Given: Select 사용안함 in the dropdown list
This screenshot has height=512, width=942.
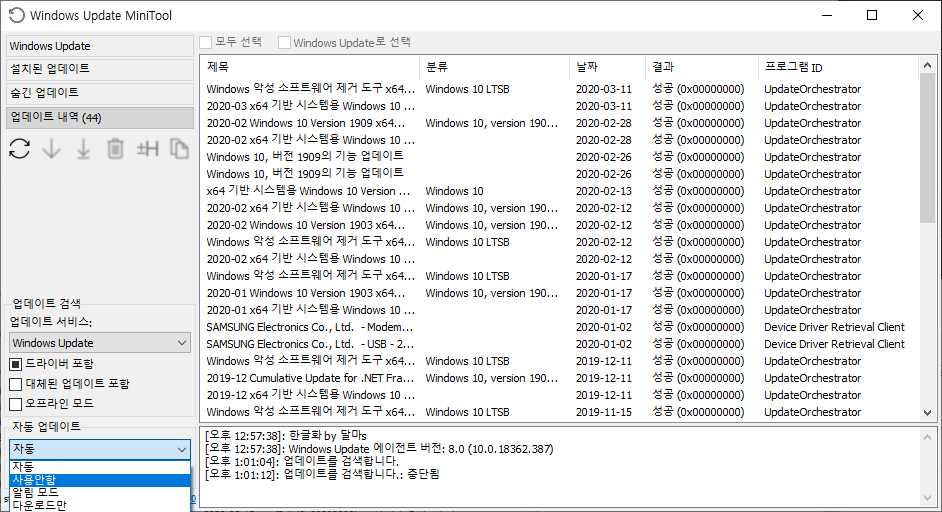Looking at the screenshot, I should (100, 480).
